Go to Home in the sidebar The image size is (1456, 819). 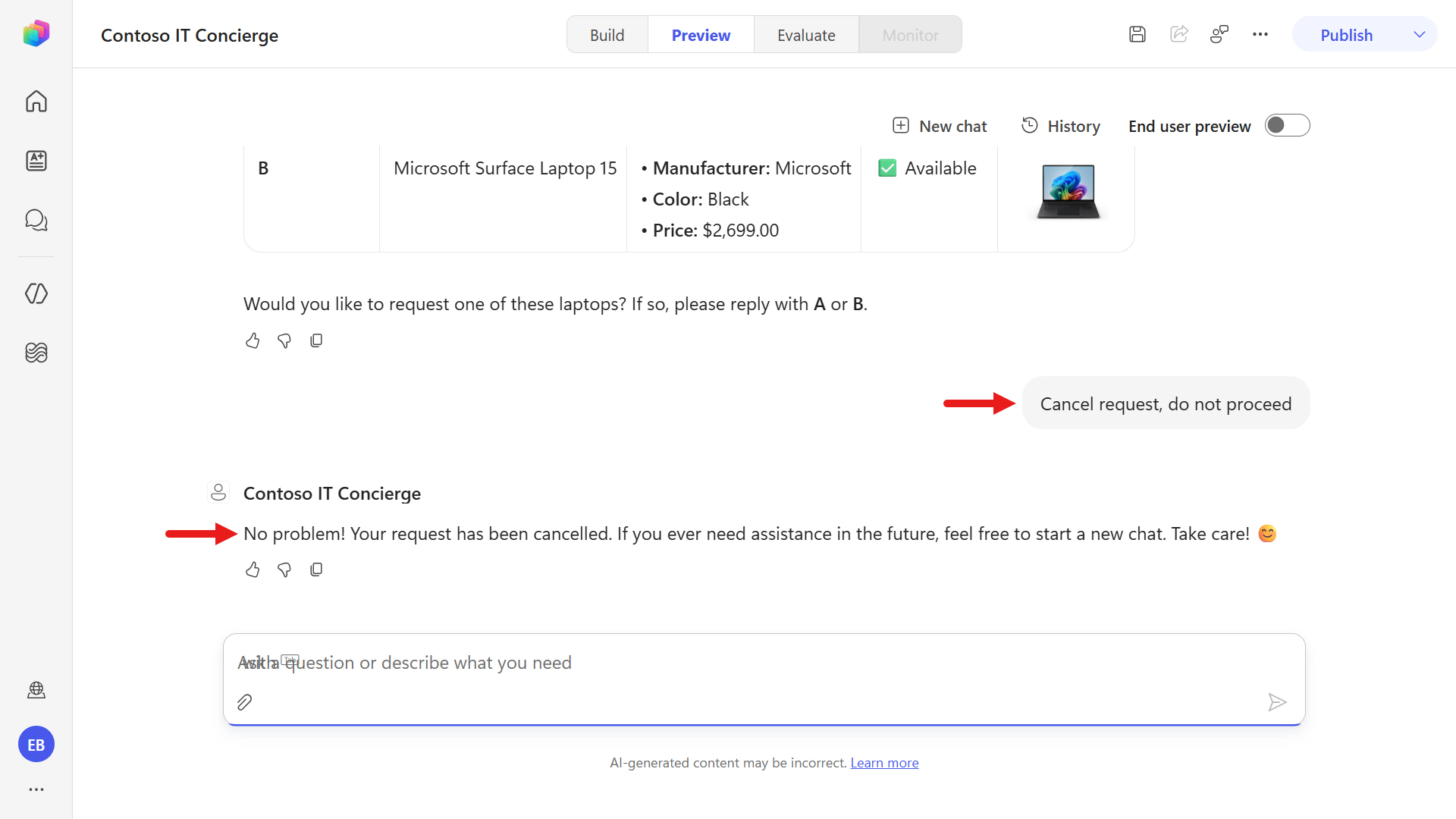point(36,101)
